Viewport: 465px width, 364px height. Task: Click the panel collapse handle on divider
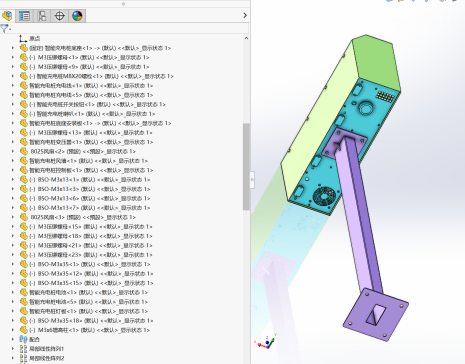[x=252, y=180]
